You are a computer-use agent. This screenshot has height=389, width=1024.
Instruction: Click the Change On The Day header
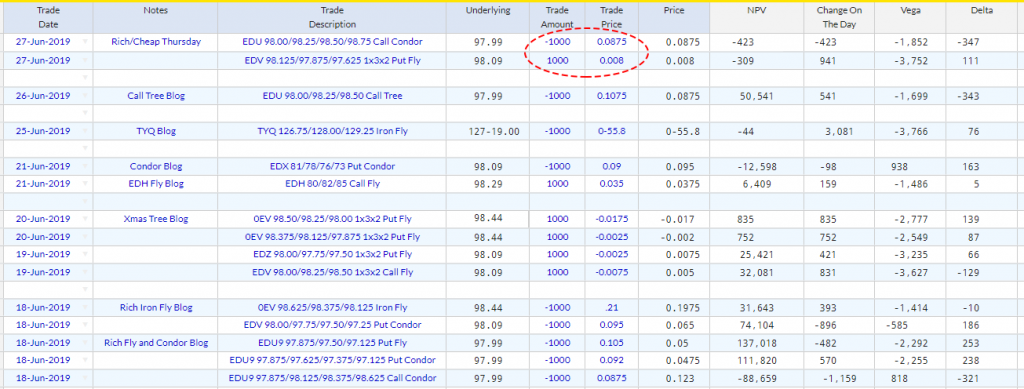pos(839,18)
